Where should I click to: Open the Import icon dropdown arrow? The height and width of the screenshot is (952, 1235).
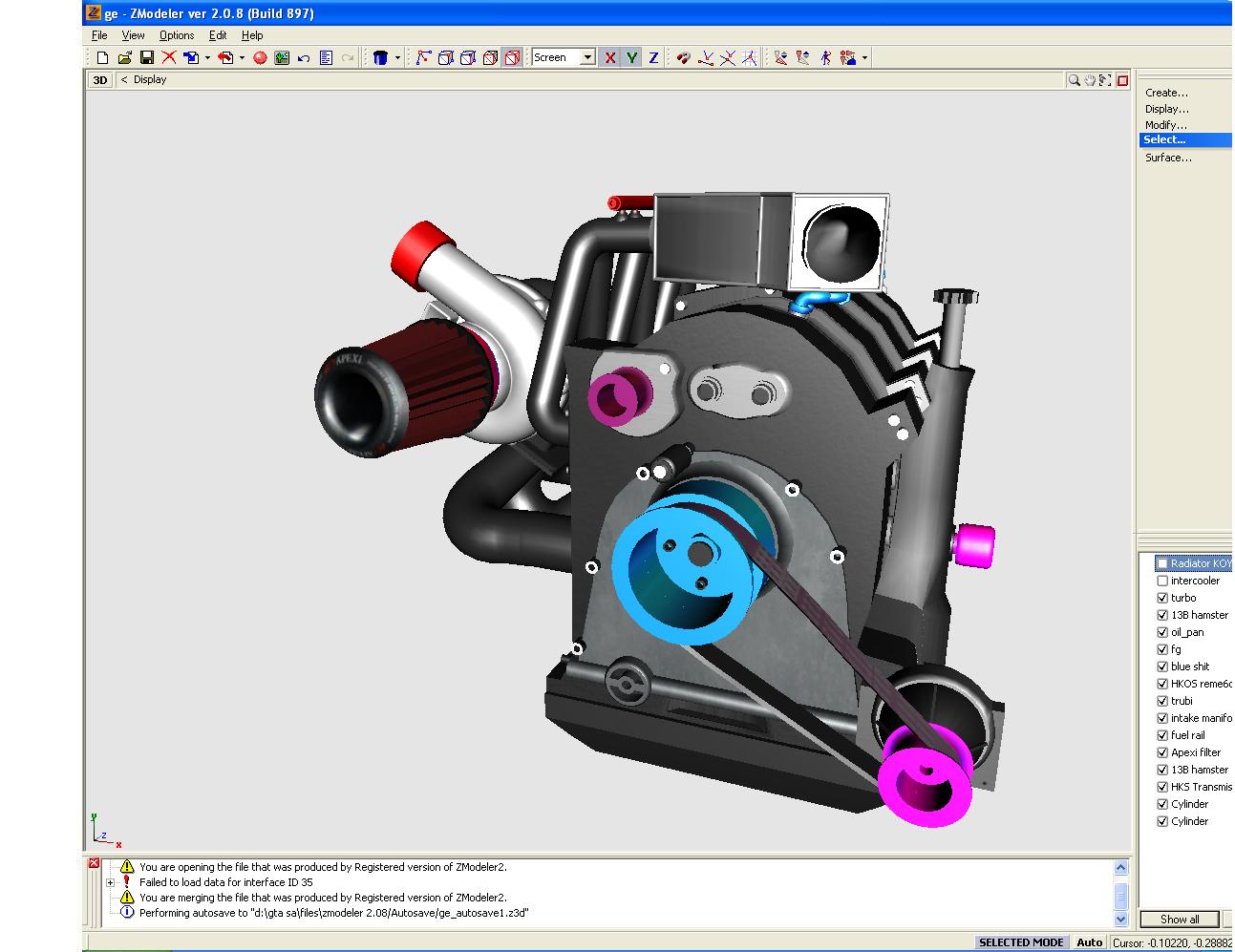point(207,58)
